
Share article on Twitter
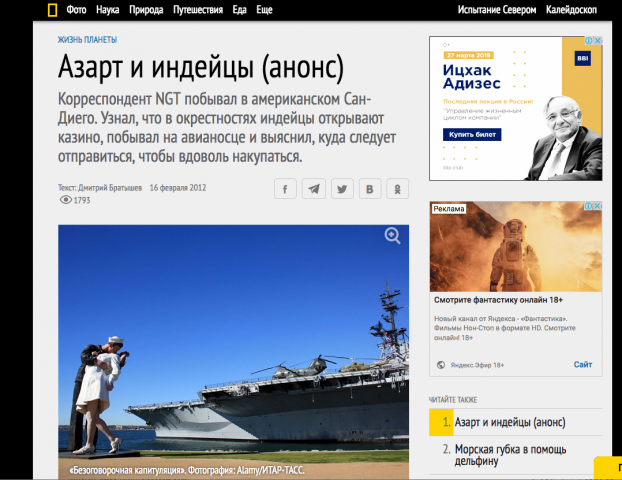coord(342,189)
